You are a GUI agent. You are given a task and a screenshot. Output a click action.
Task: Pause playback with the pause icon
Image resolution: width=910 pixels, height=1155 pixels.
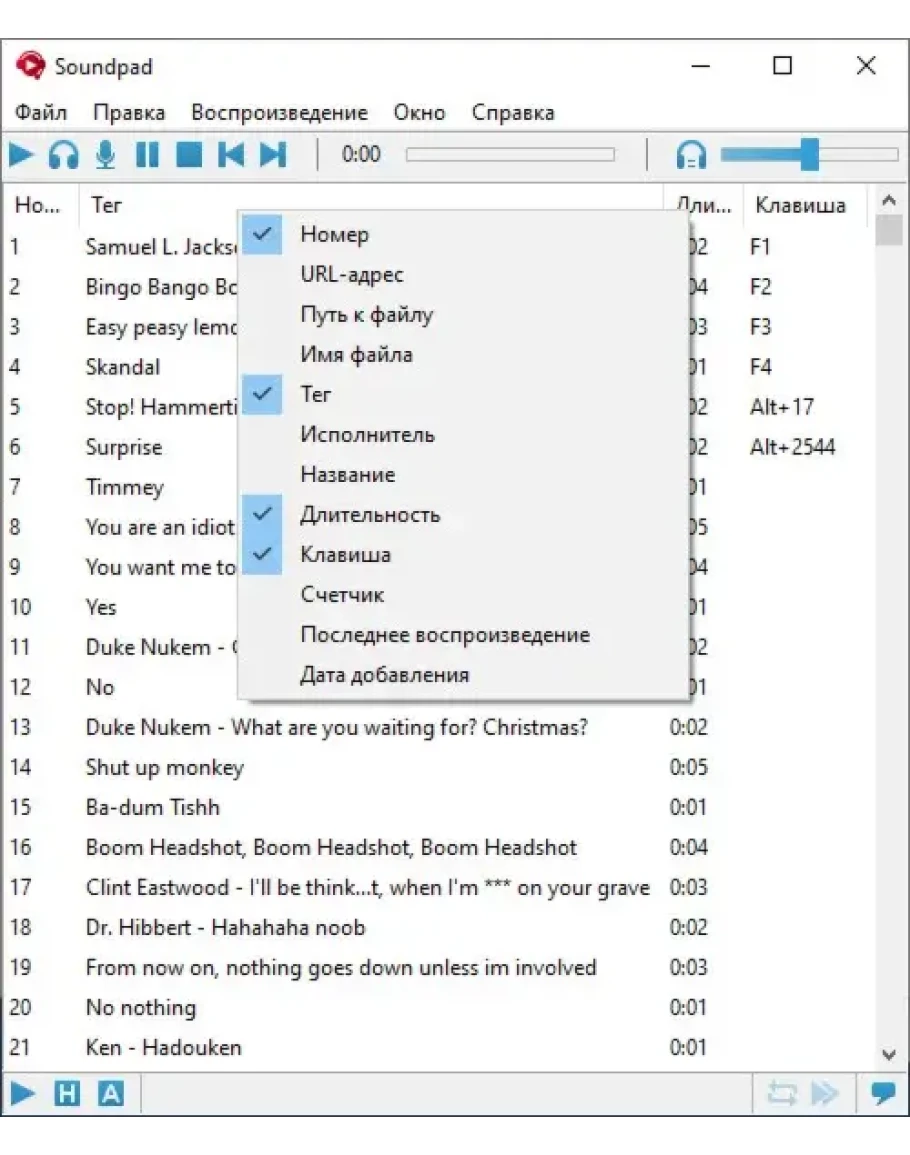[147, 155]
